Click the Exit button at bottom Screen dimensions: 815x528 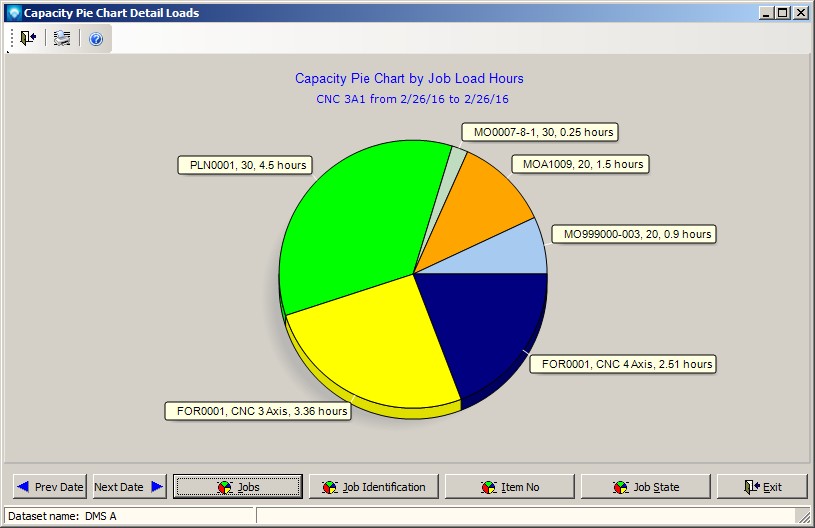pos(763,487)
